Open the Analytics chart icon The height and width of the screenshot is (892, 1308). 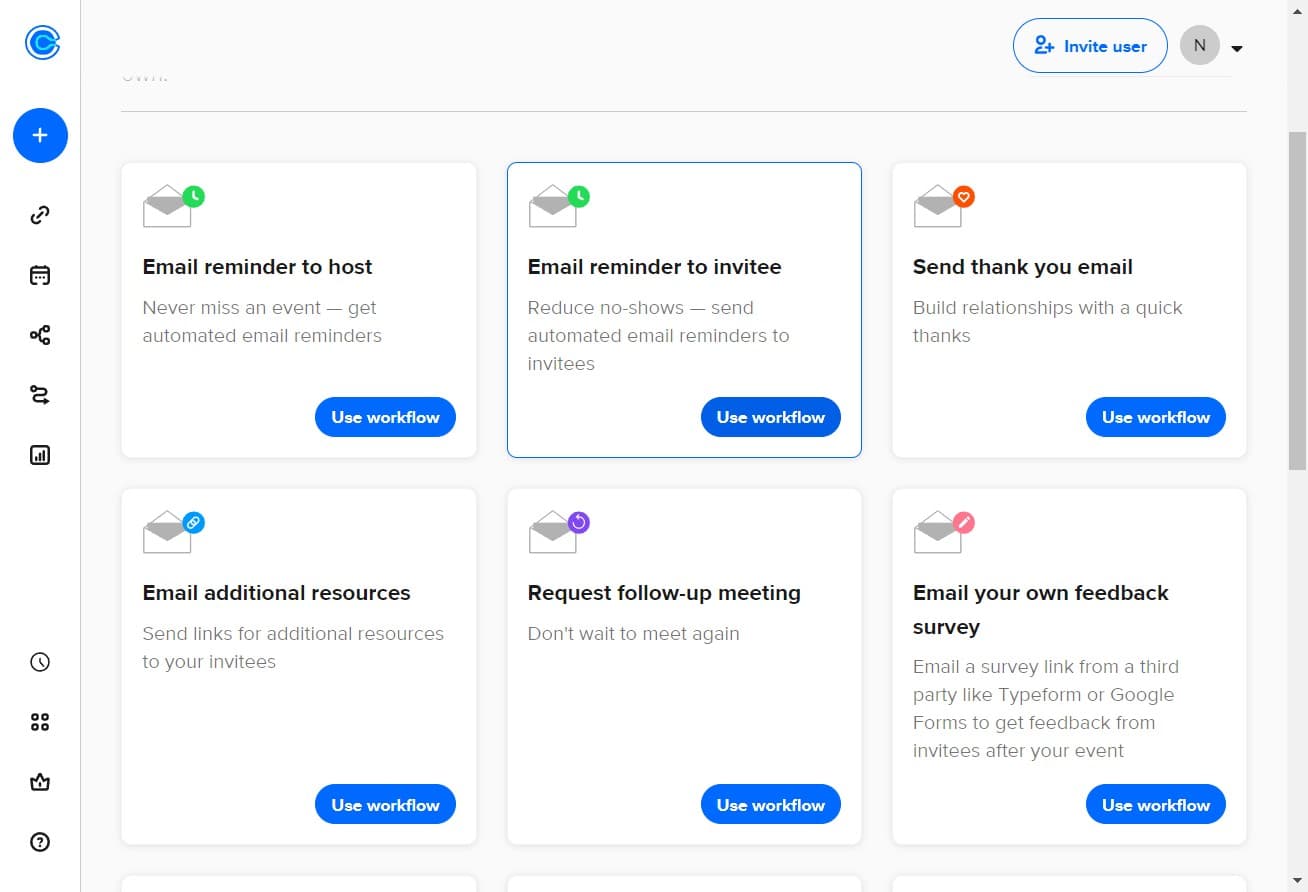pos(40,455)
